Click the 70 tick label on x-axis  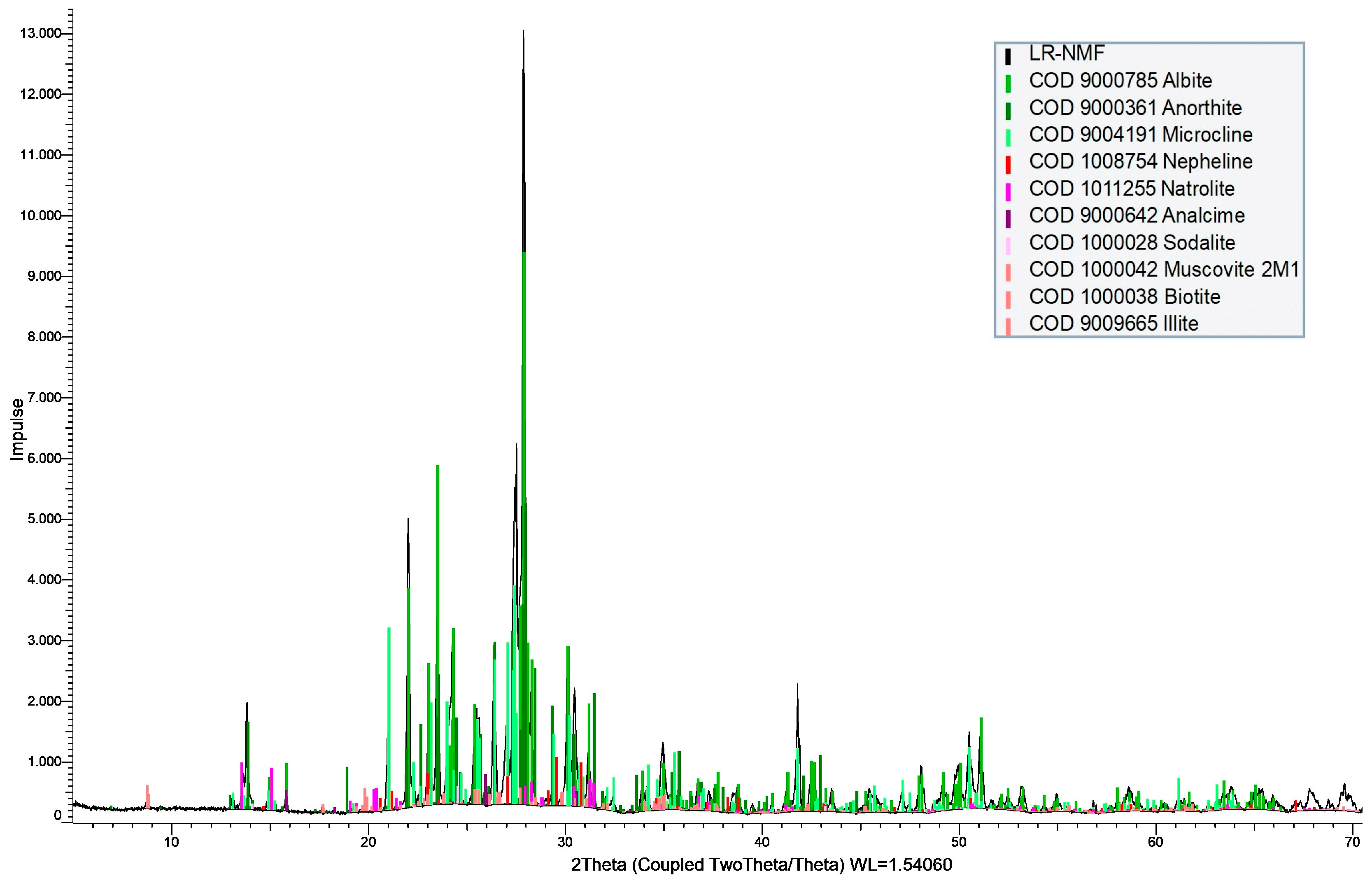tap(1352, 842)
